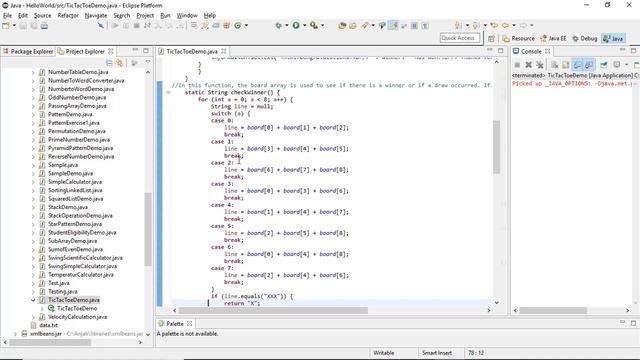
Task: Open the External Tools dropdown arrow
Action: (x=322, y=26)
